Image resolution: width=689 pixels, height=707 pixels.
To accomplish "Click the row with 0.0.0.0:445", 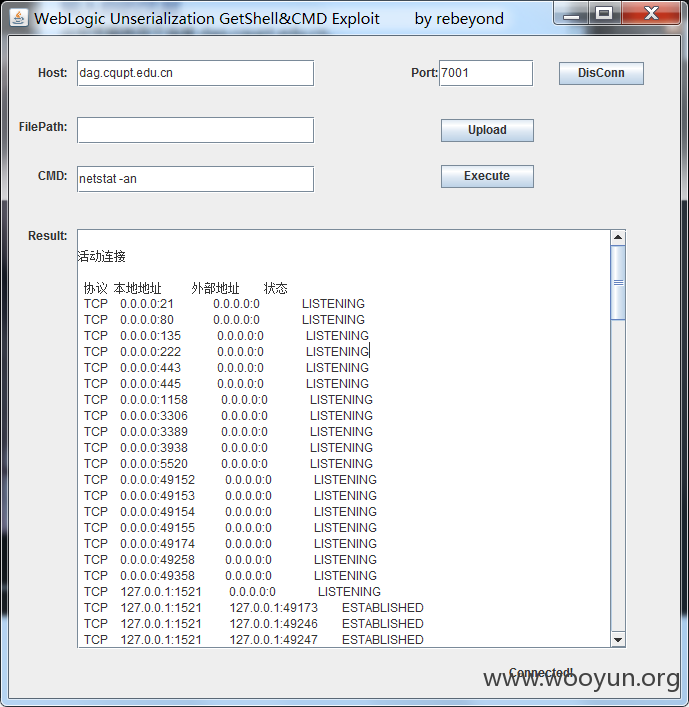I will click(226, 384).
